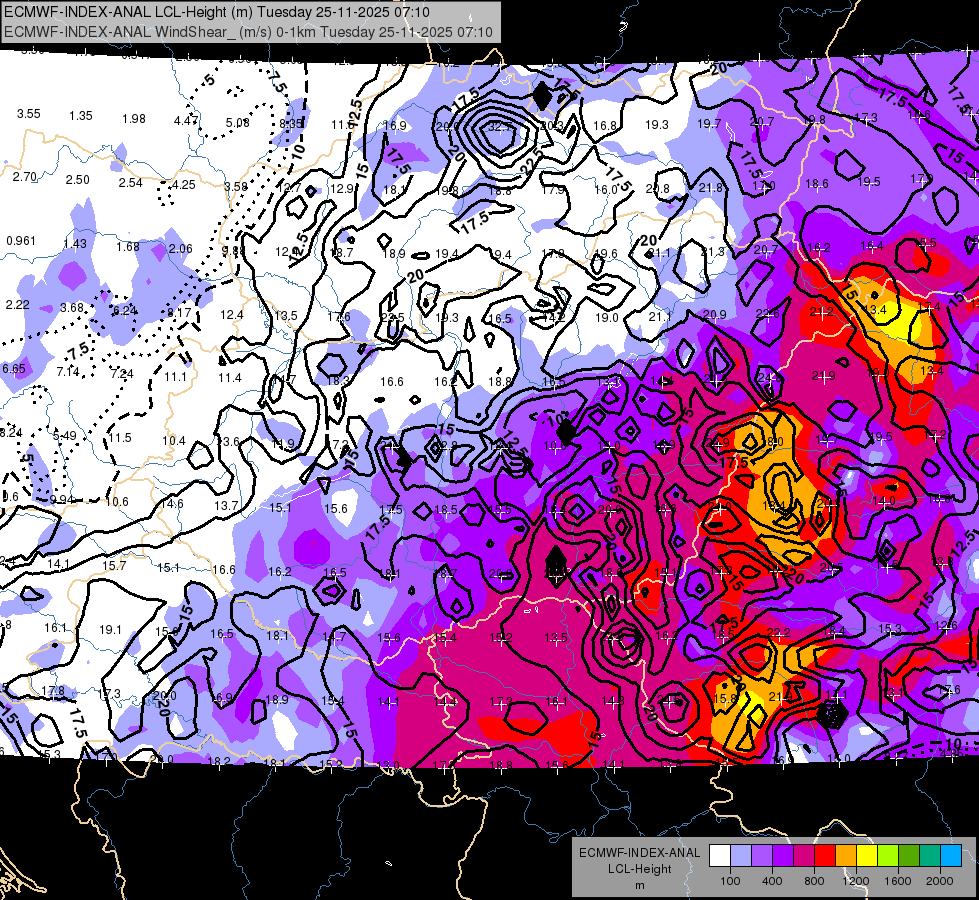Click the 'LCL-Height' legend title
Viewport: 979px width, 900px height.
[x=640, y=869]
